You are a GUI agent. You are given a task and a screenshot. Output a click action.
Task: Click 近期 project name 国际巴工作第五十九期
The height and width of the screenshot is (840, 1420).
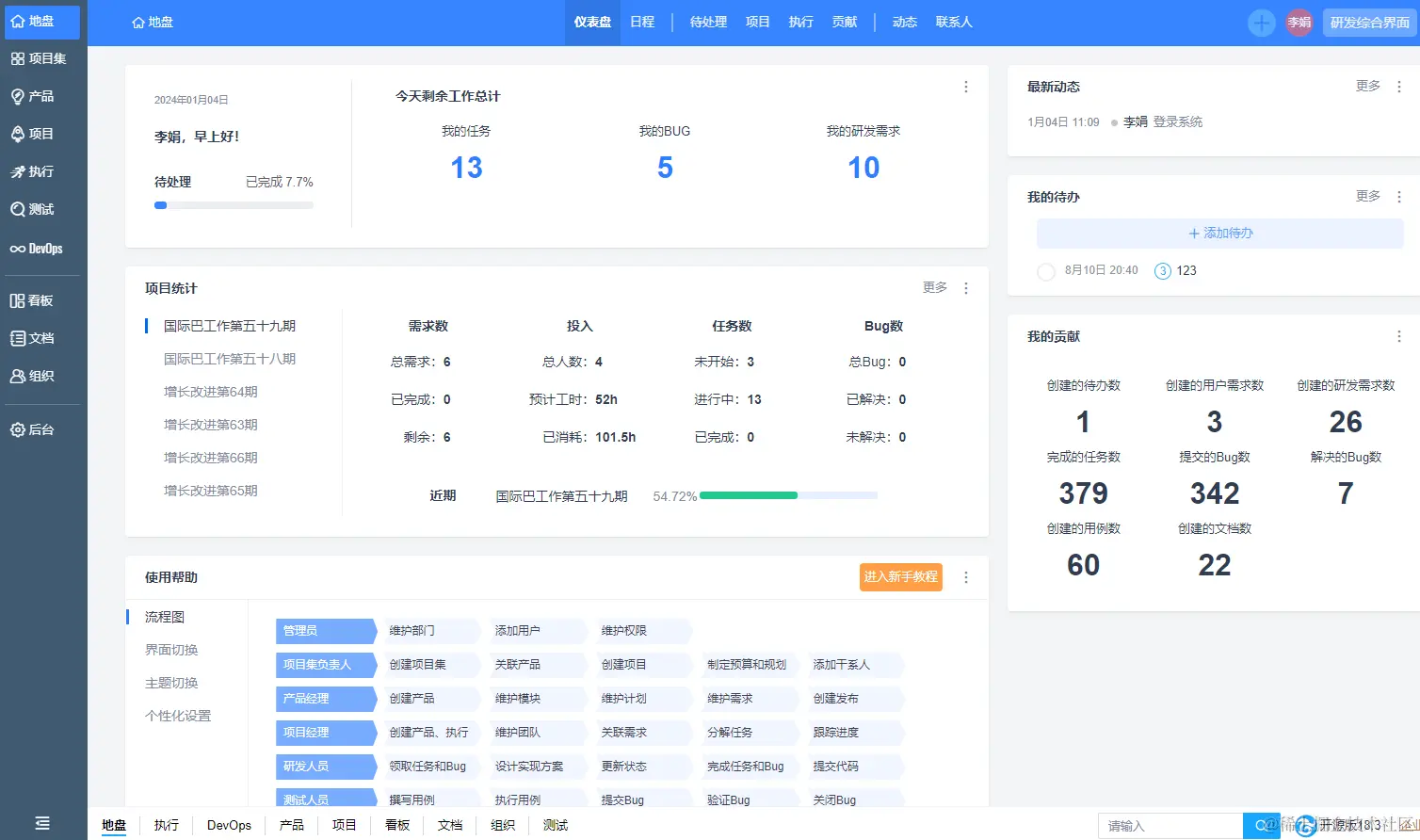tap(562, 496)
